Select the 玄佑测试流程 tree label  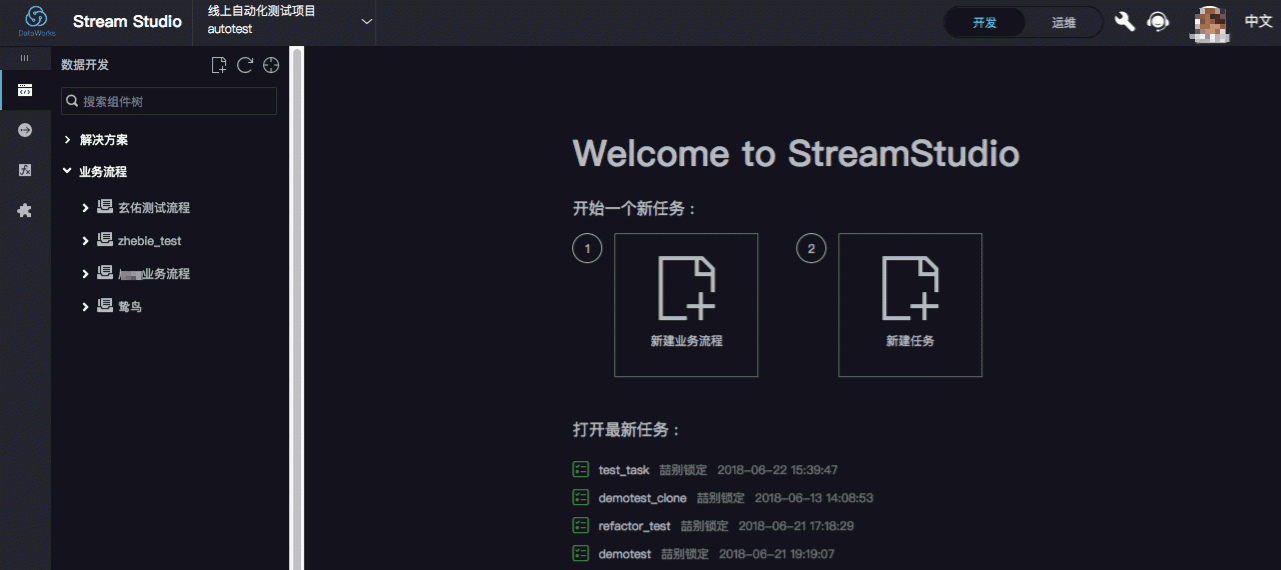pyautogui.click(x=154, y=208)
